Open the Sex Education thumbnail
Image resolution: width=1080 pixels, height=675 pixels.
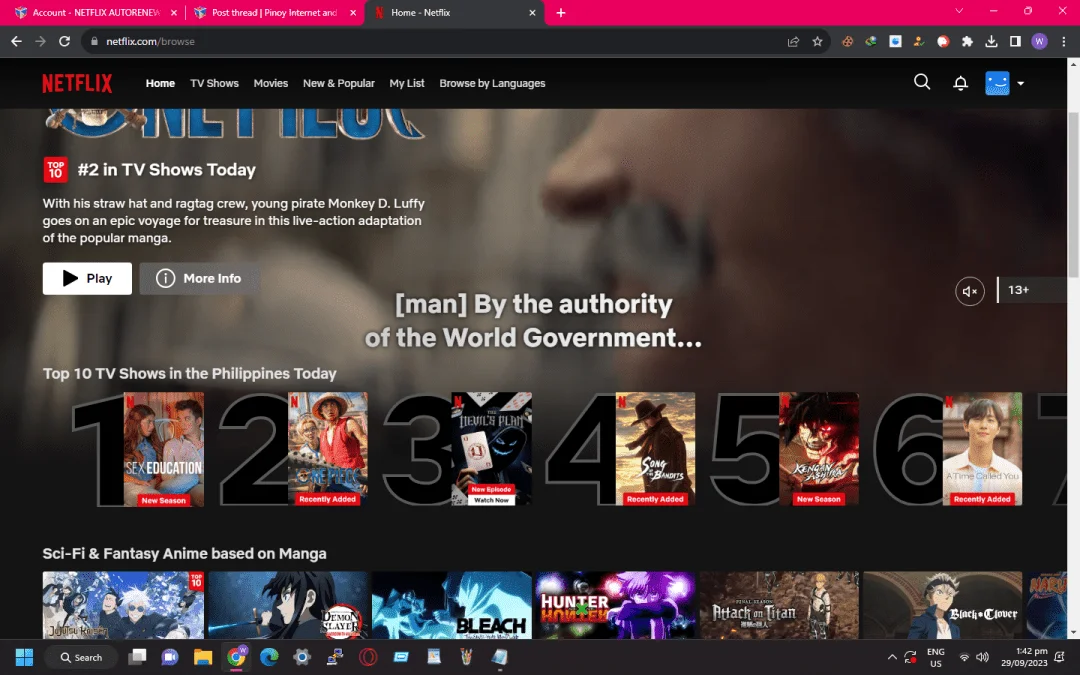pyautogui.click(x=164, y=449)
